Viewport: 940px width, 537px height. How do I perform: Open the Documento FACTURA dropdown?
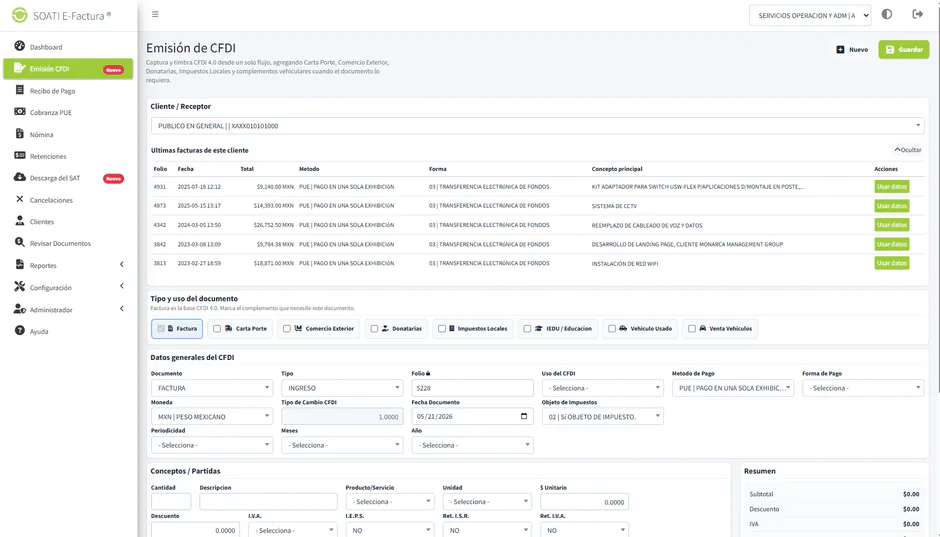click(212, 388)
